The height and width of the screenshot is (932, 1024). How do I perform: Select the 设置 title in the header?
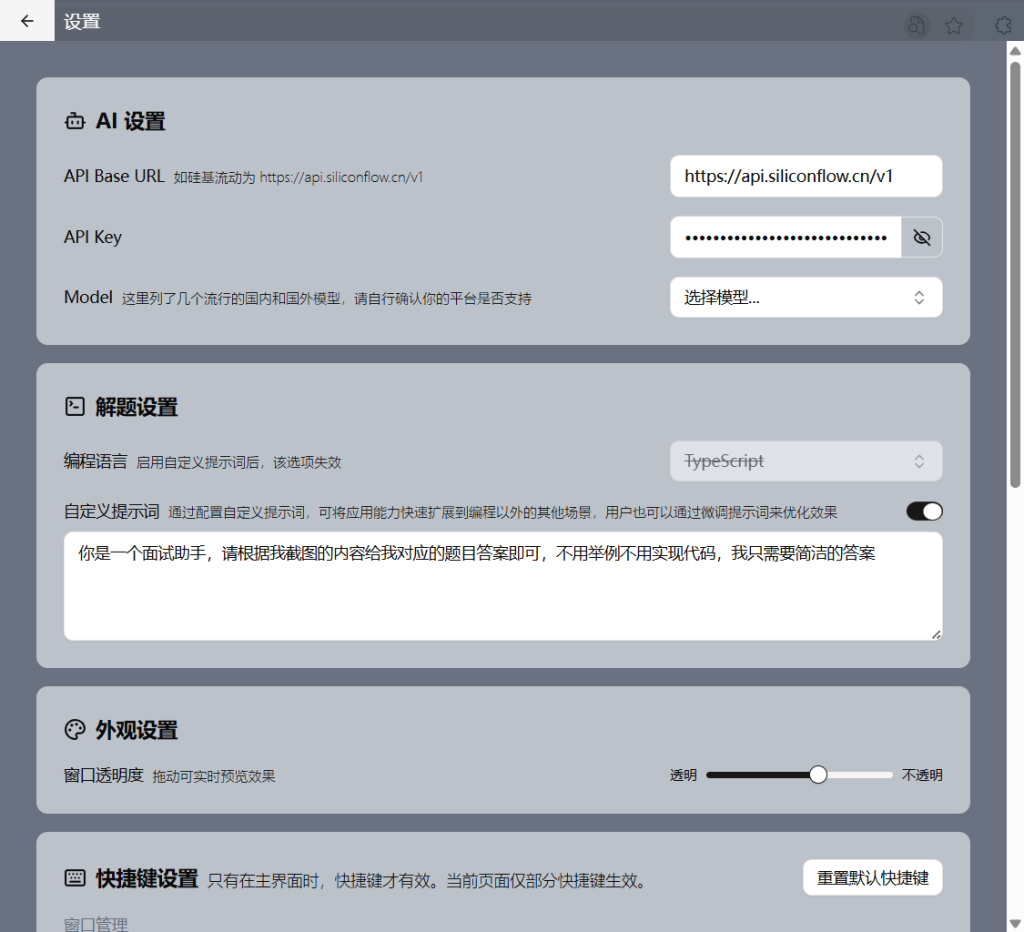point(82,20)
